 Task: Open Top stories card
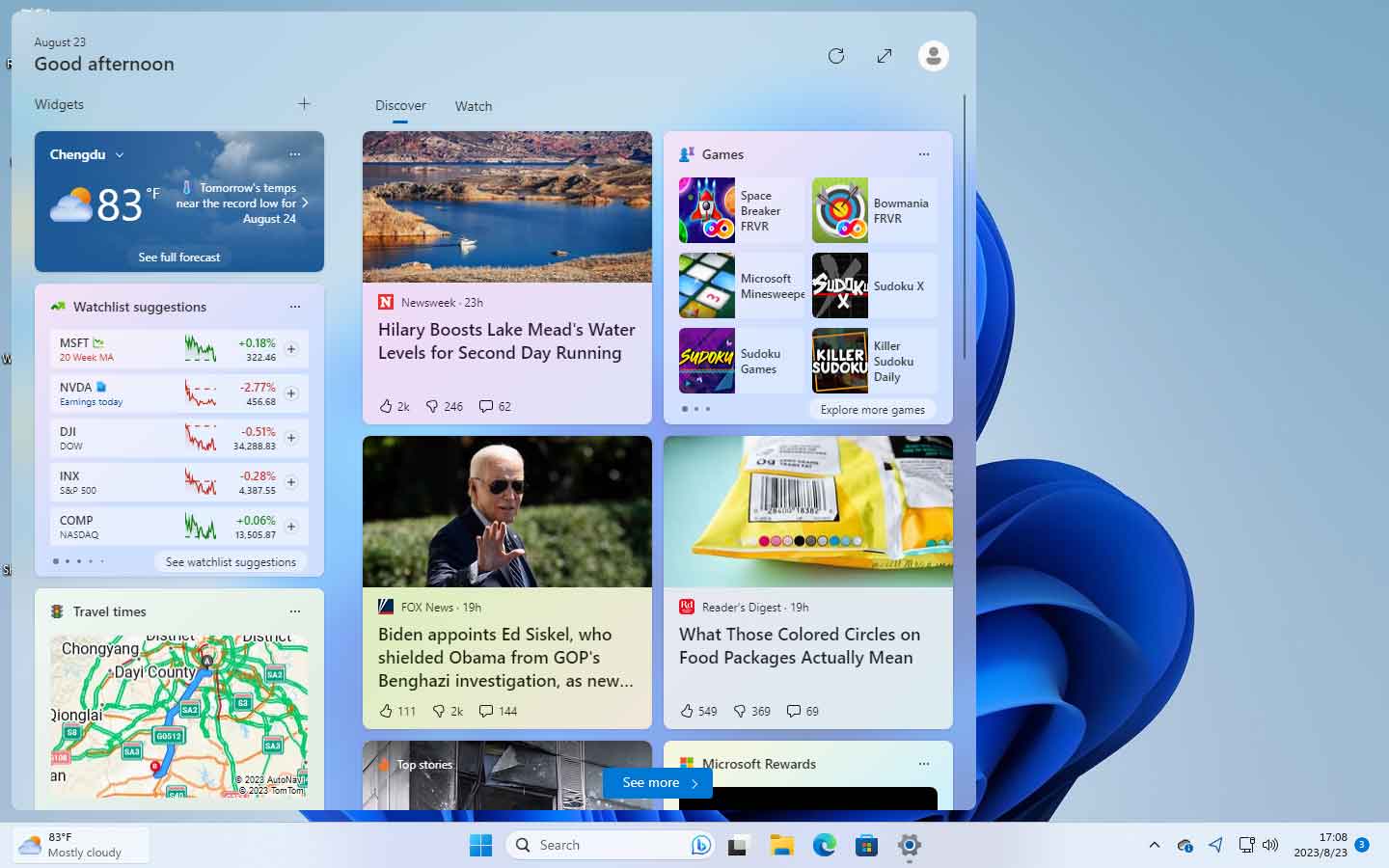[x=507, y=775]
